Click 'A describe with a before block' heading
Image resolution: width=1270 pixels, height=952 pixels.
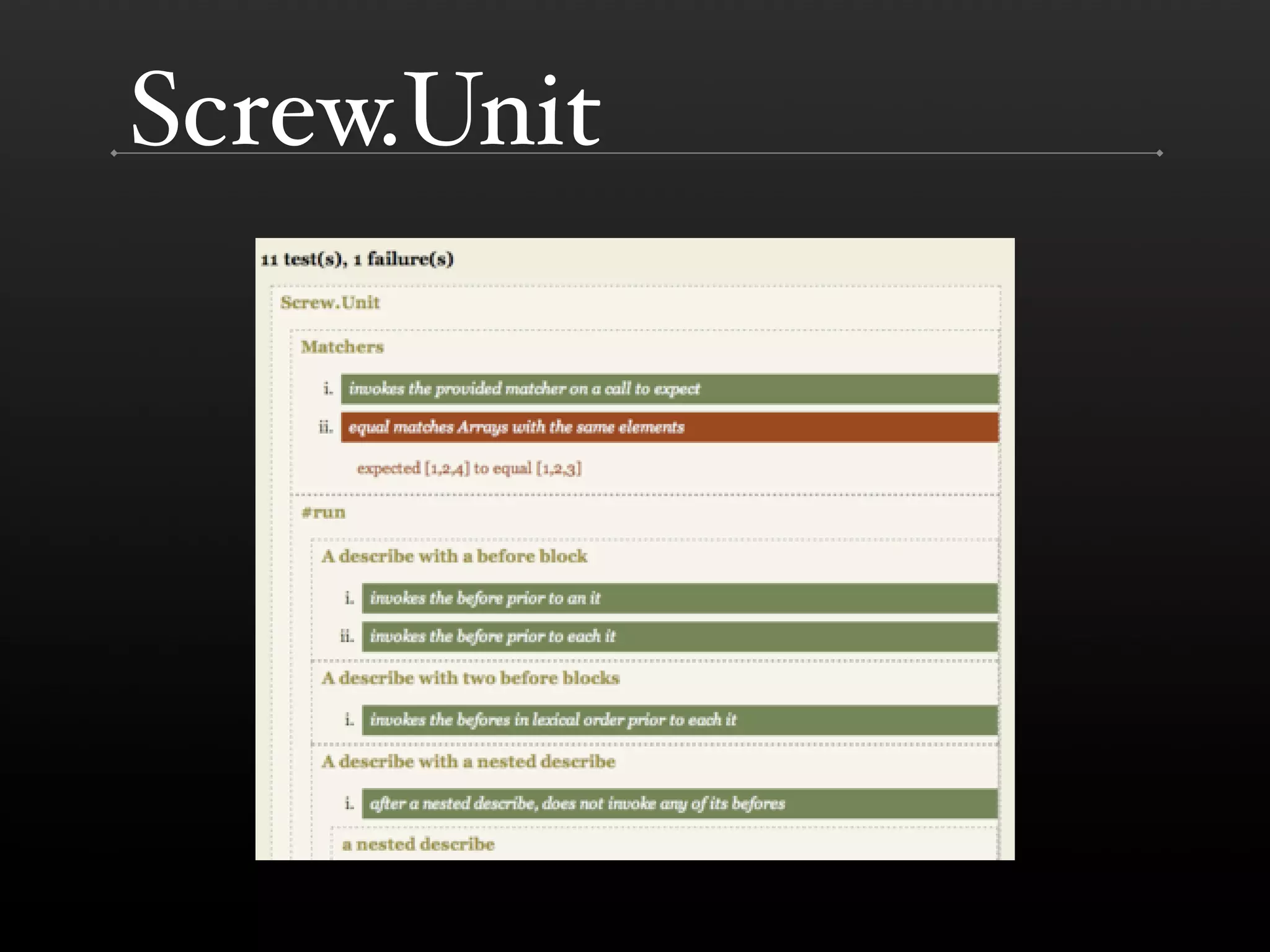(454, 556)
